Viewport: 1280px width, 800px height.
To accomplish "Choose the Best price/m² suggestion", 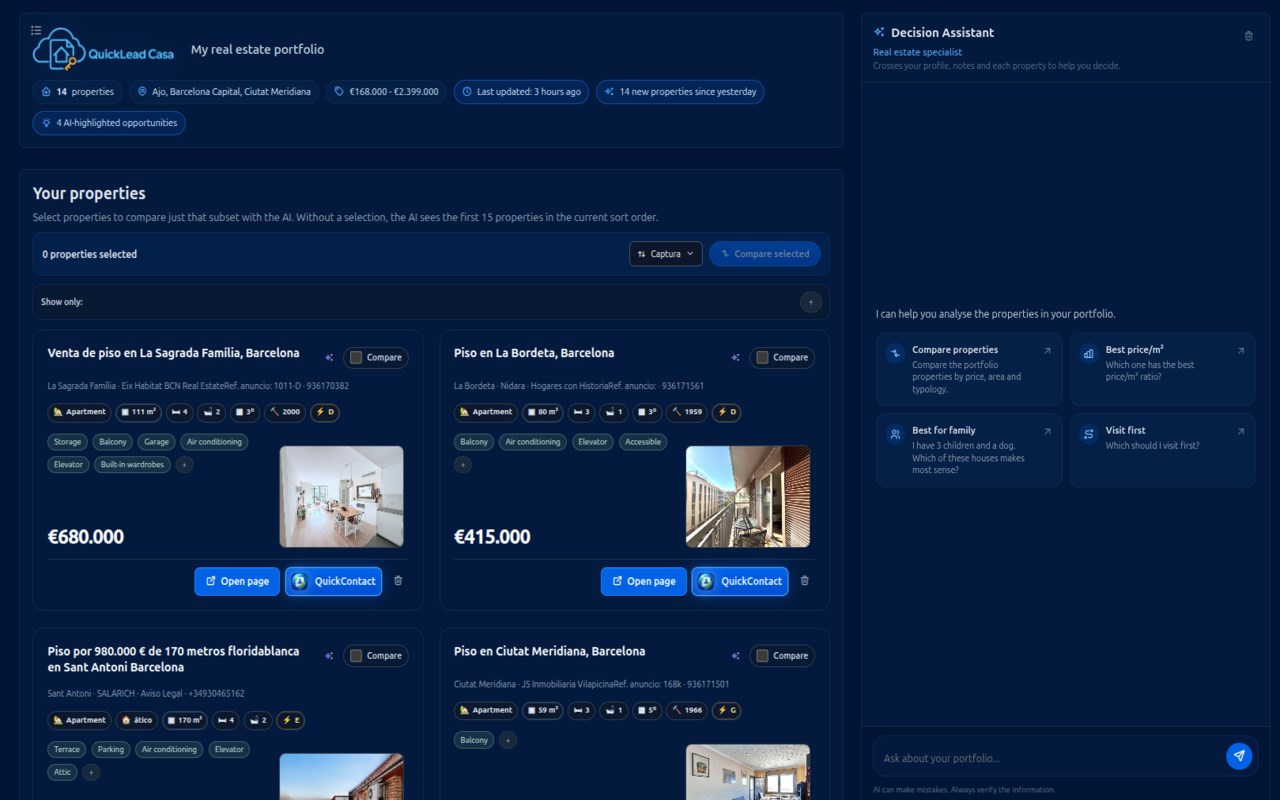I will (x=1162, y=369).
